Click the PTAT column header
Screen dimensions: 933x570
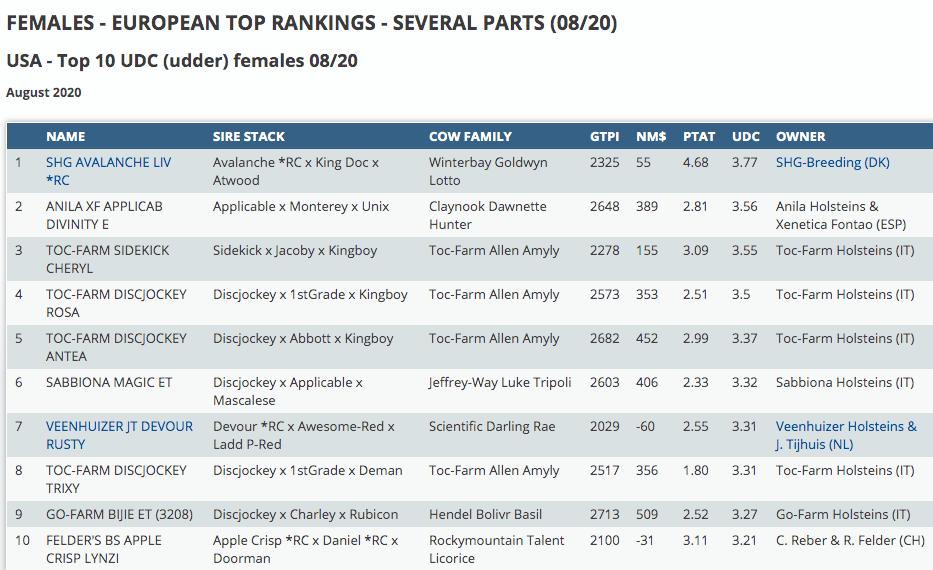click(x=698, y=136)
